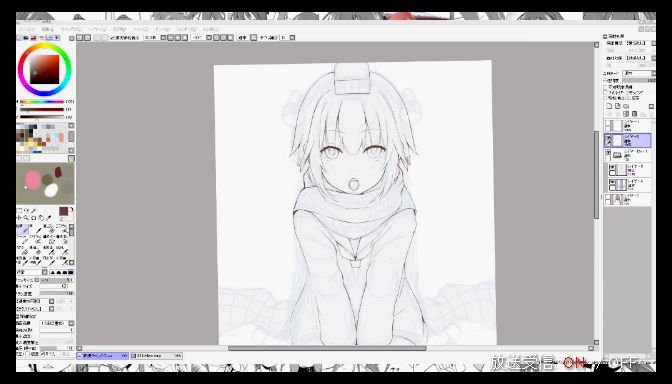
Task: Create a new normal layer
Action: tap(609, 106)
